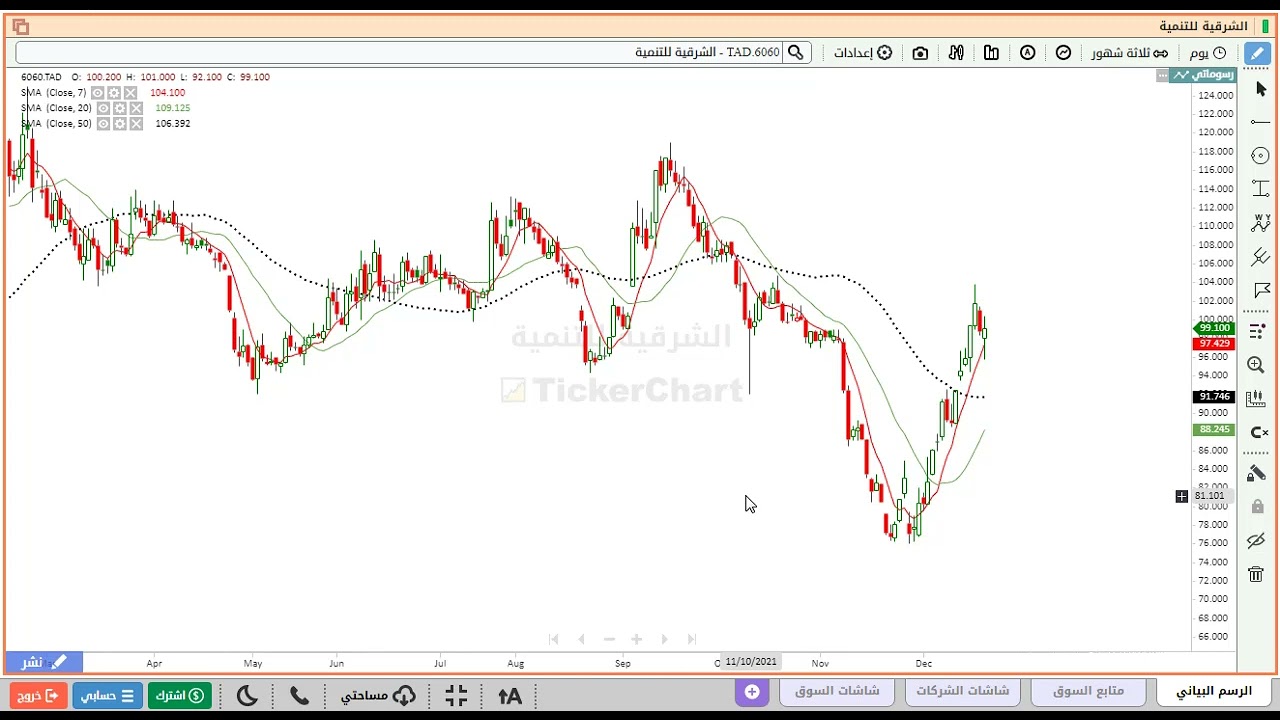The width and height of the screenshot is (1280, 720).
Task: Click the symbol search magnifier icon
Action: 796,53
